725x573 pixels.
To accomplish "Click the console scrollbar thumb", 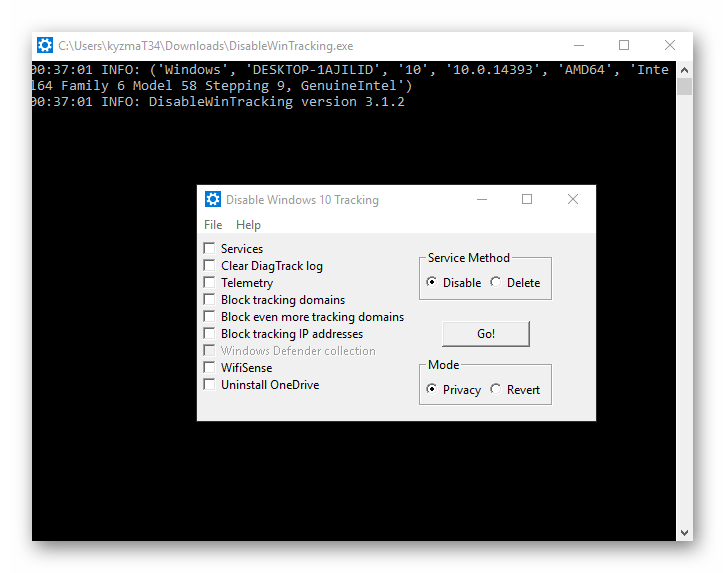I will pos(684,86).
